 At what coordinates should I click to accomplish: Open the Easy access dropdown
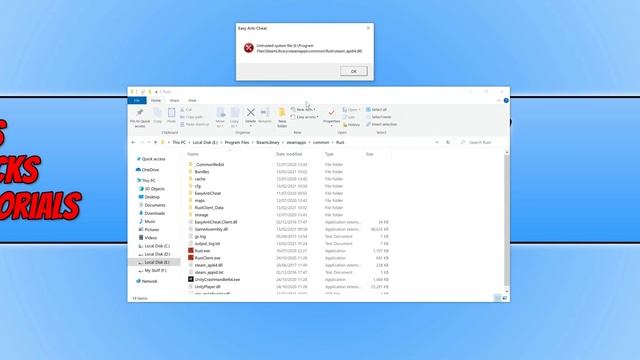304,117
